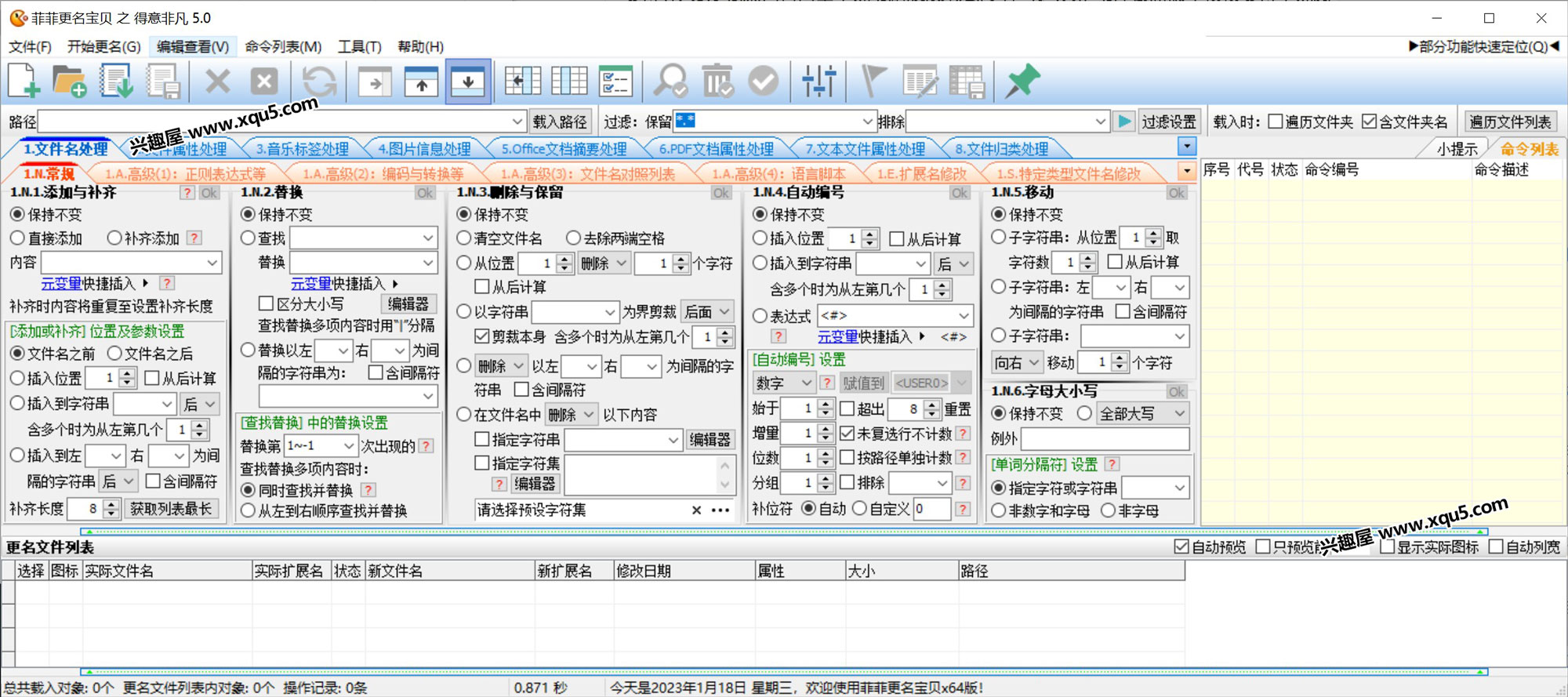Increase the 补齐长度 spinner value
This screenshot has height=697, width=1568.
111,503
